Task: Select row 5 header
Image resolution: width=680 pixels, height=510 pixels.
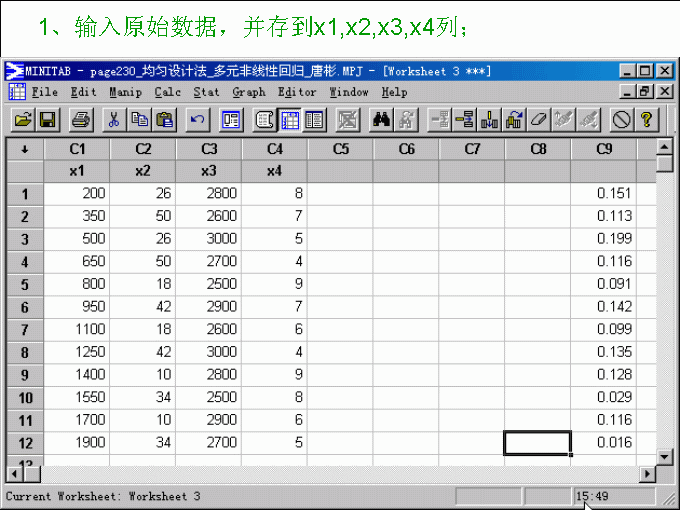Action: [24, 282]
